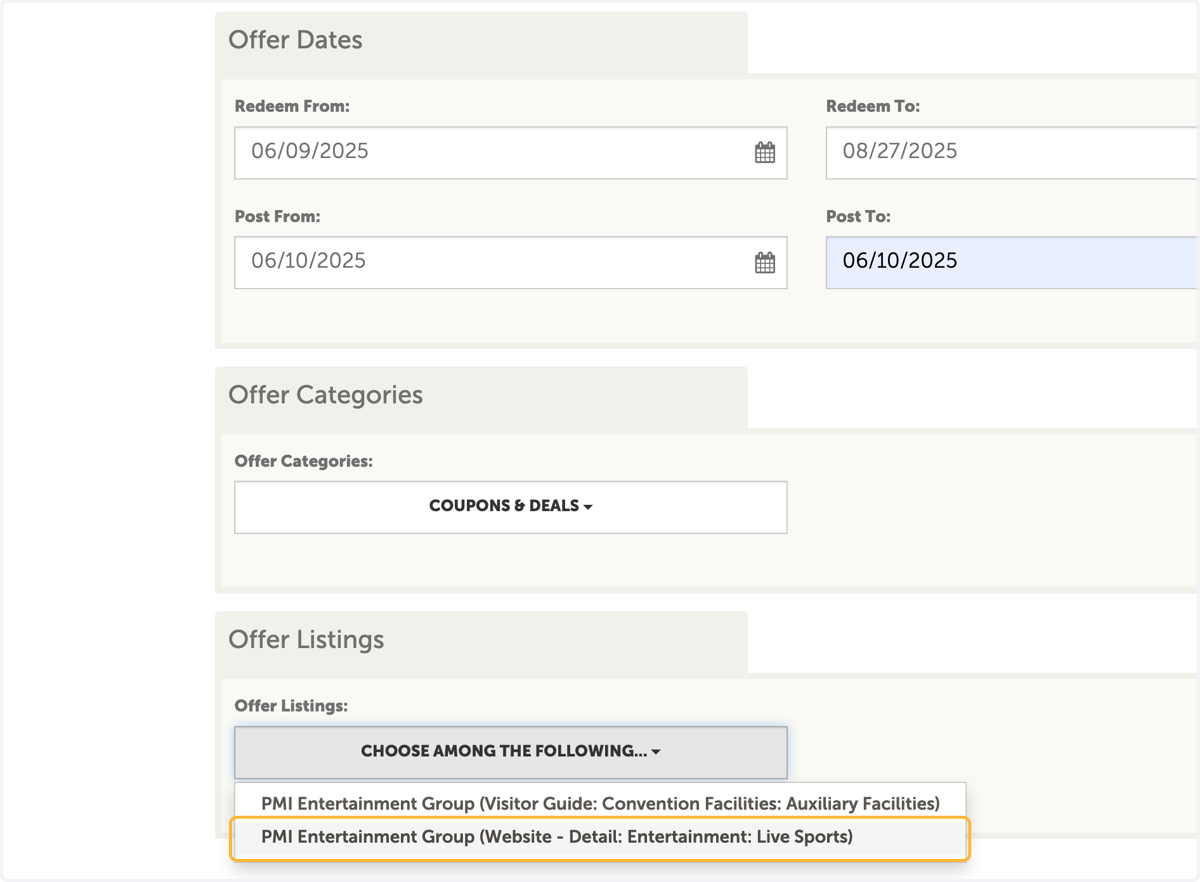The image size is (1200, 882).
Task: Click the Redeem To date field
Action: pyautogui.click(x=1012, y=153)
